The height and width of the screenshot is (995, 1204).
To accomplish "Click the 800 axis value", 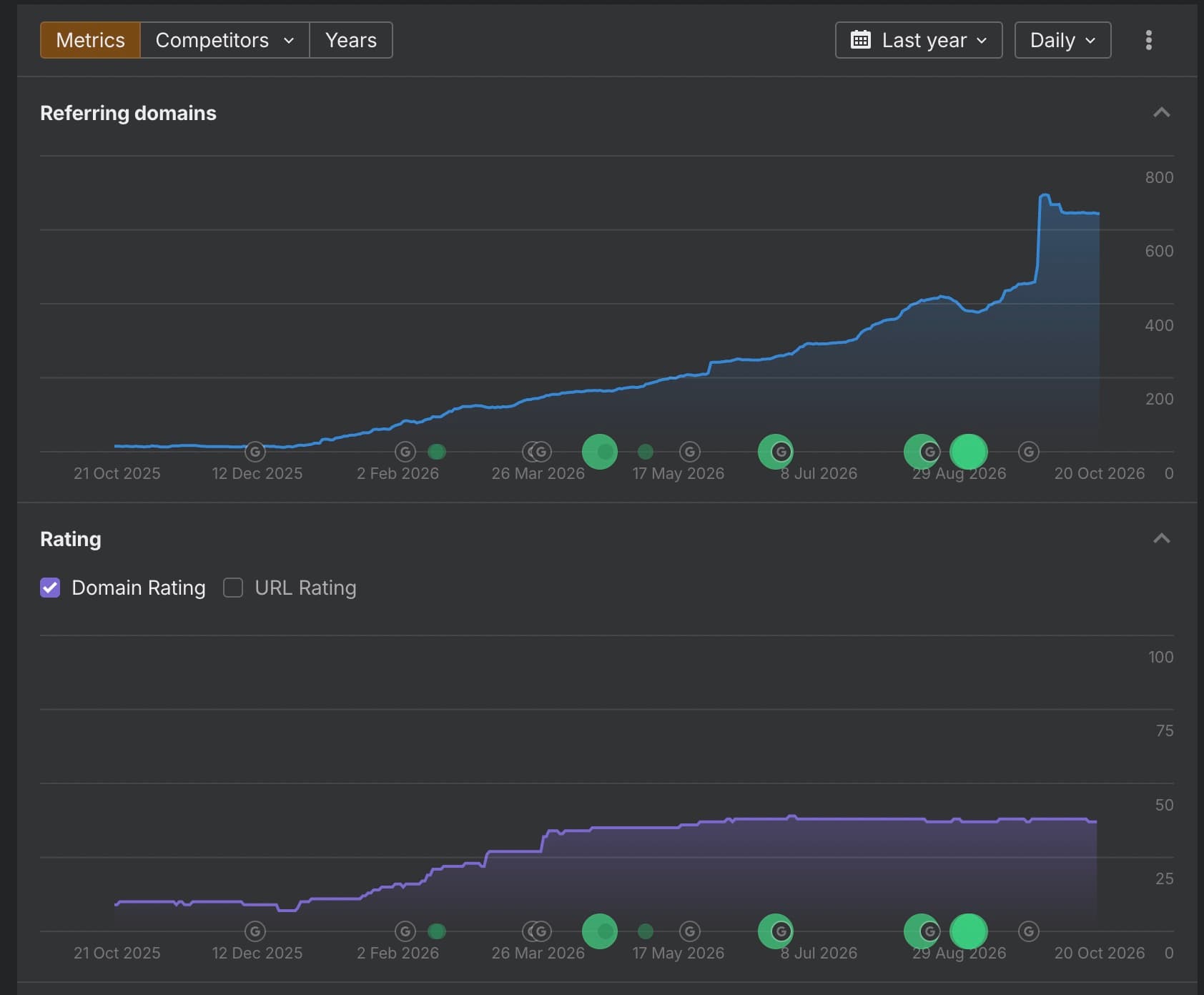I will pos(1159,177).
